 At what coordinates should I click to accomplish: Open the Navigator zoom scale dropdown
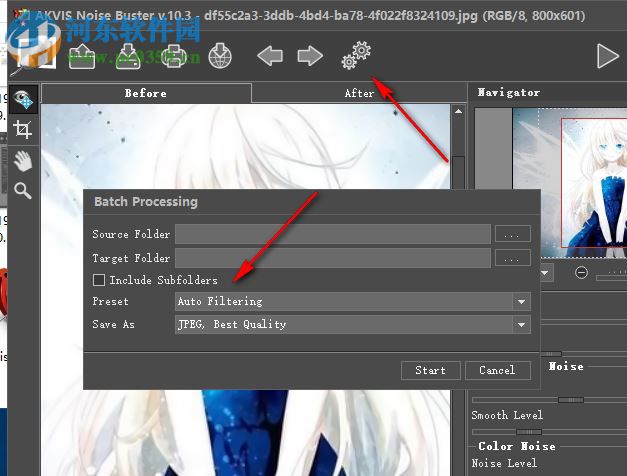pyautogui.click(x=545, y=273)
